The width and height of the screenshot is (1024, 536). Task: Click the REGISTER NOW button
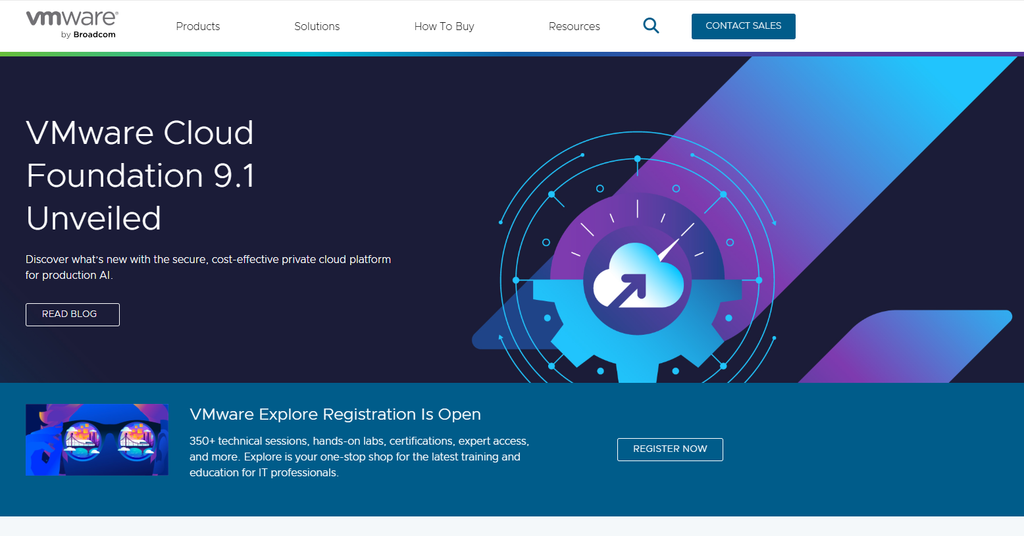670,449
